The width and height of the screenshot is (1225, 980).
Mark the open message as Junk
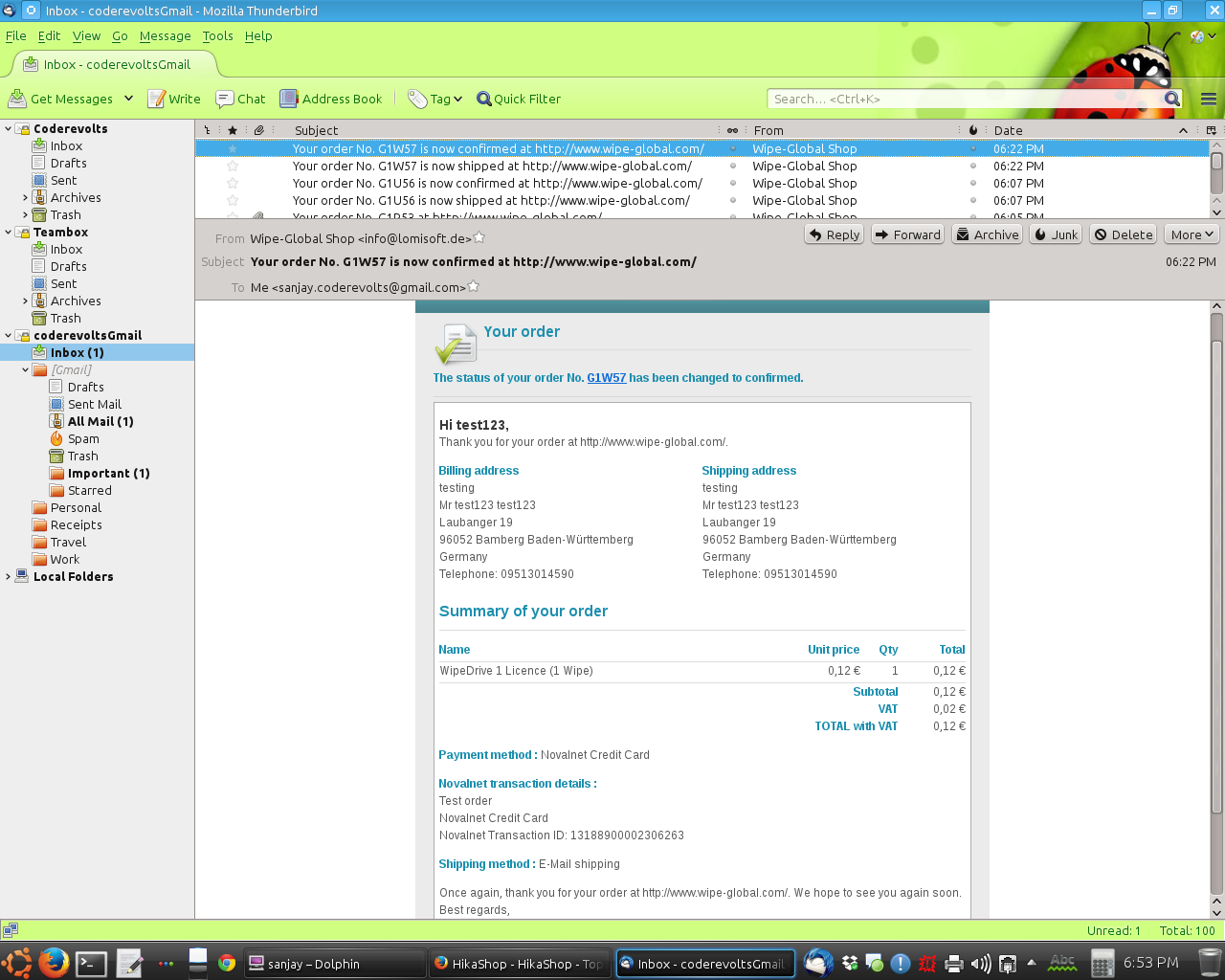click(1056, 234)
